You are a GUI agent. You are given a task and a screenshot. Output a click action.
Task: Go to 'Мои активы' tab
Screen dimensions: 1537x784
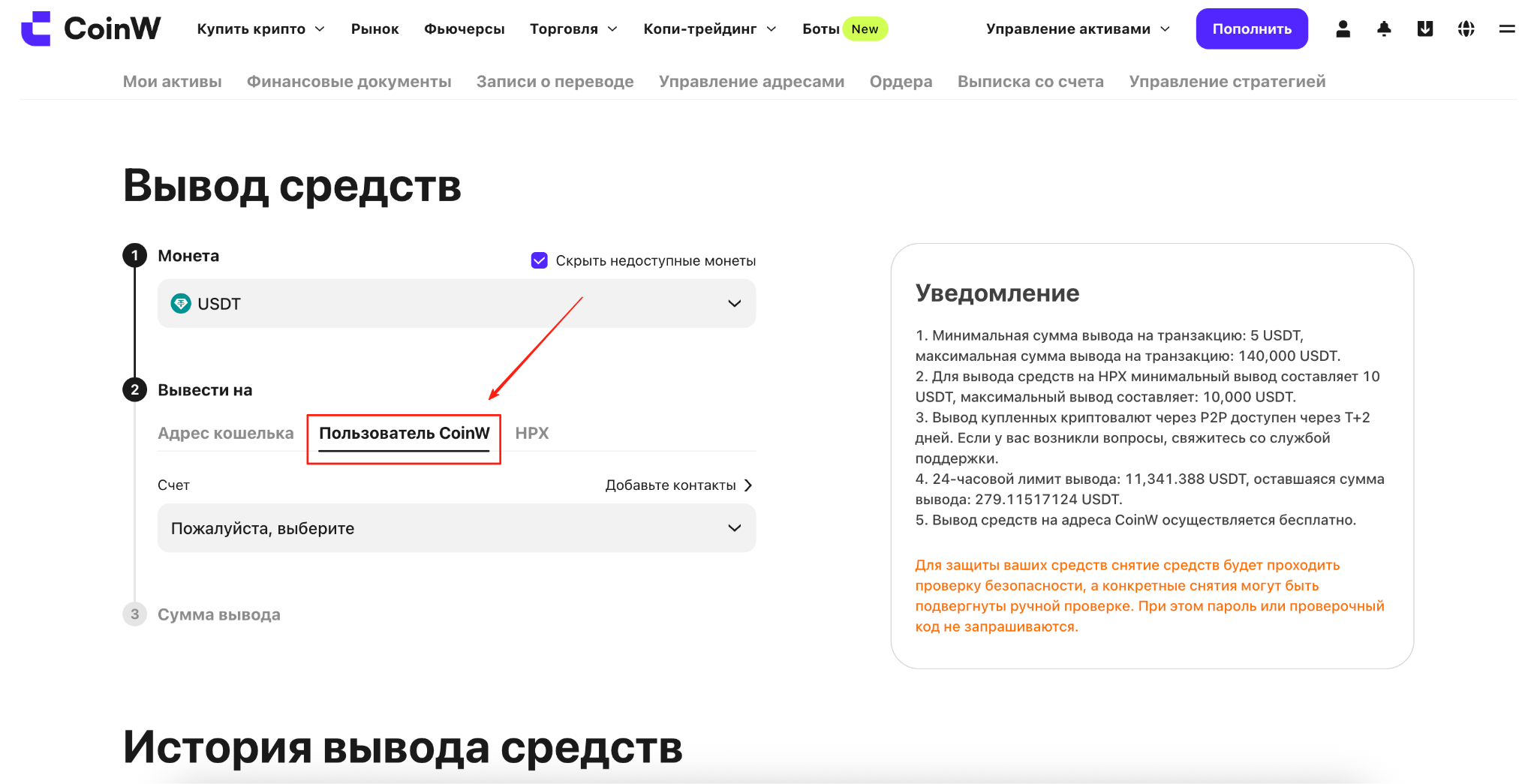[x=172, y=81]
